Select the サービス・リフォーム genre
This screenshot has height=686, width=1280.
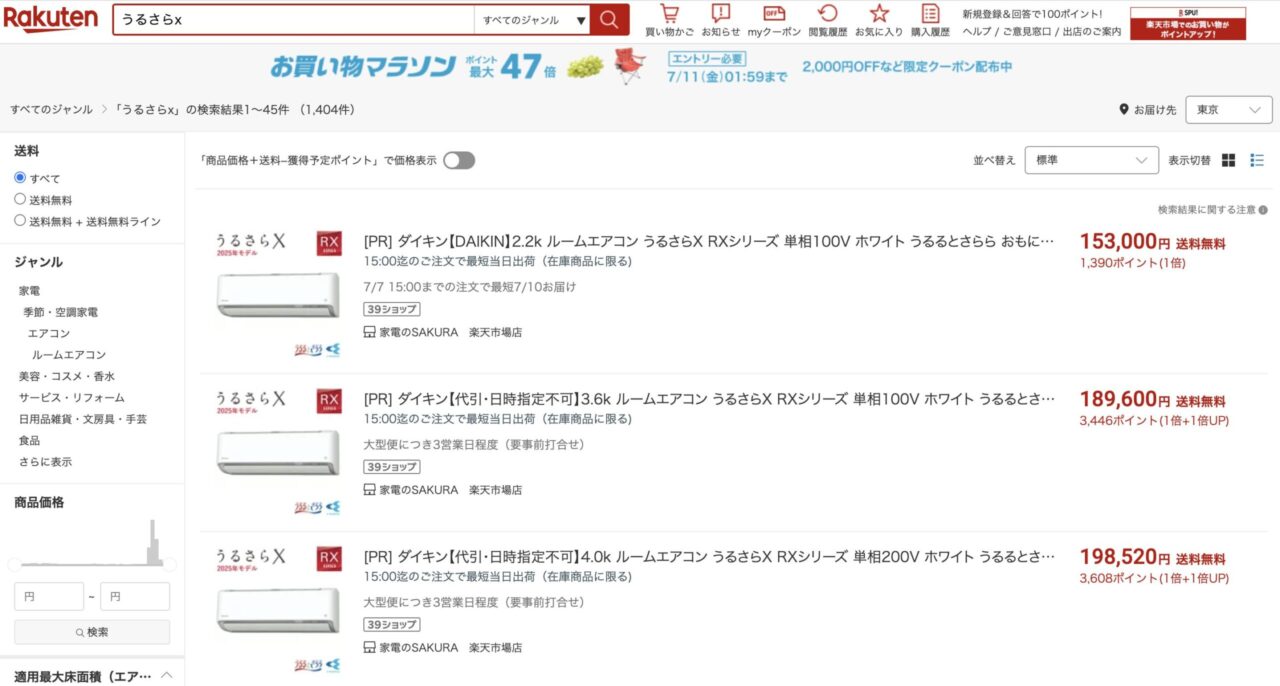[71, 398]
